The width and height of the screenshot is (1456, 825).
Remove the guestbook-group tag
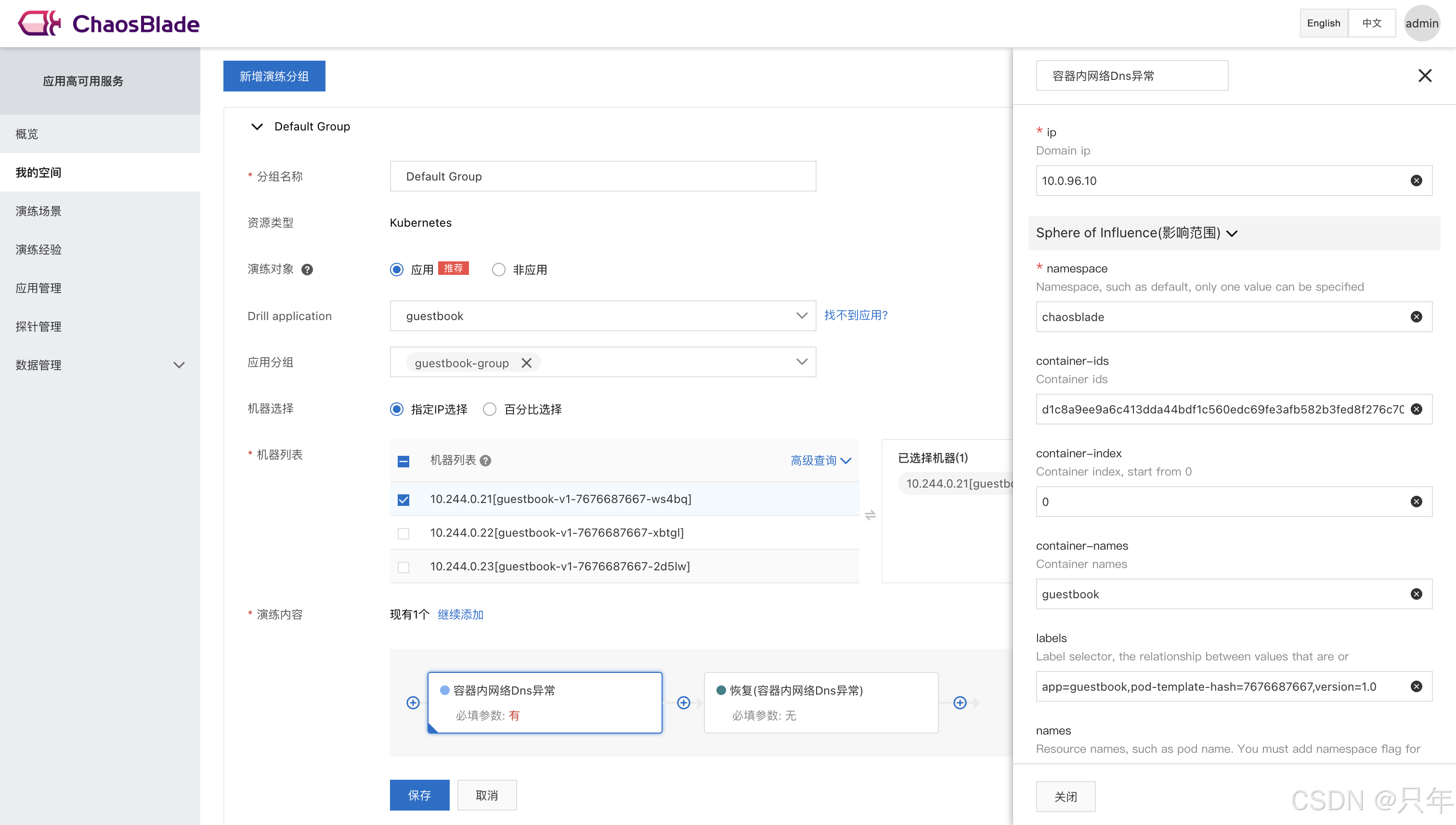pyautogui.click(x=527, y=362)
